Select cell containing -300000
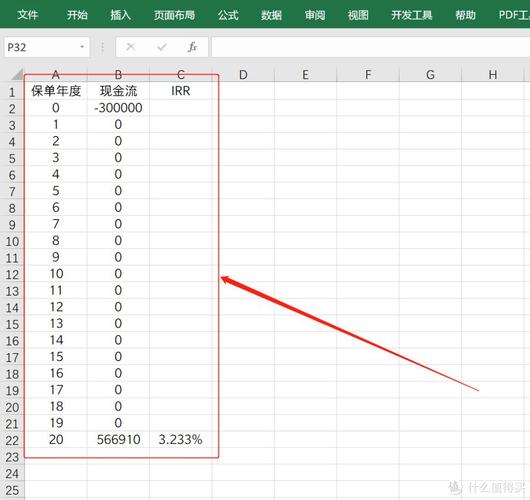Screen dimensions: 530x500 coord(118,108)
